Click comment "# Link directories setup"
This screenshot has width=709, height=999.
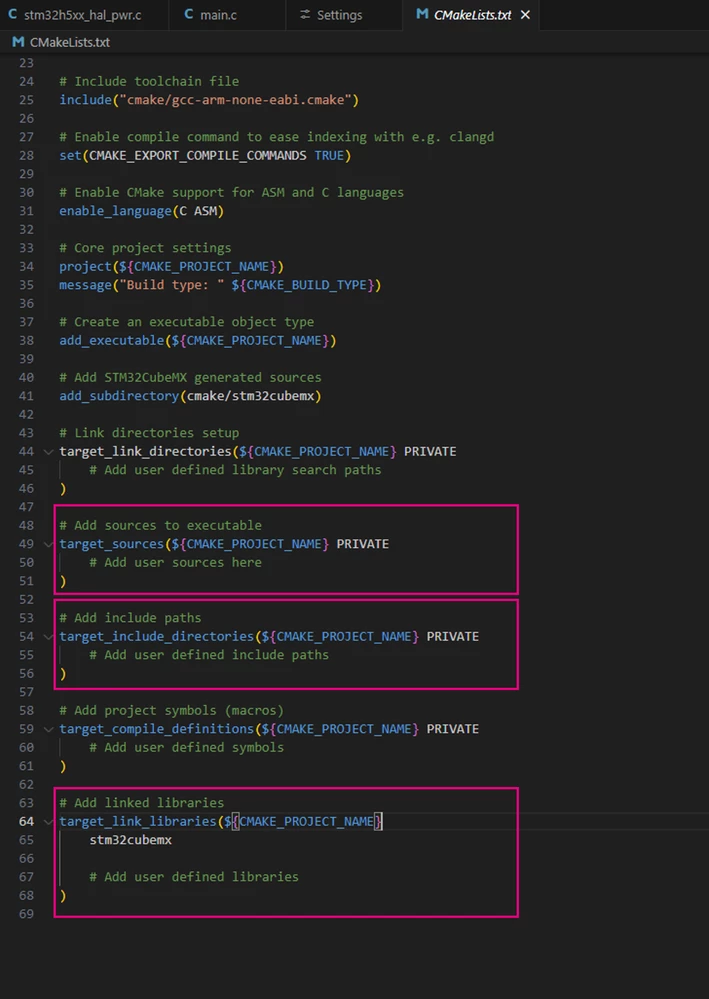(x=149, y=433)
